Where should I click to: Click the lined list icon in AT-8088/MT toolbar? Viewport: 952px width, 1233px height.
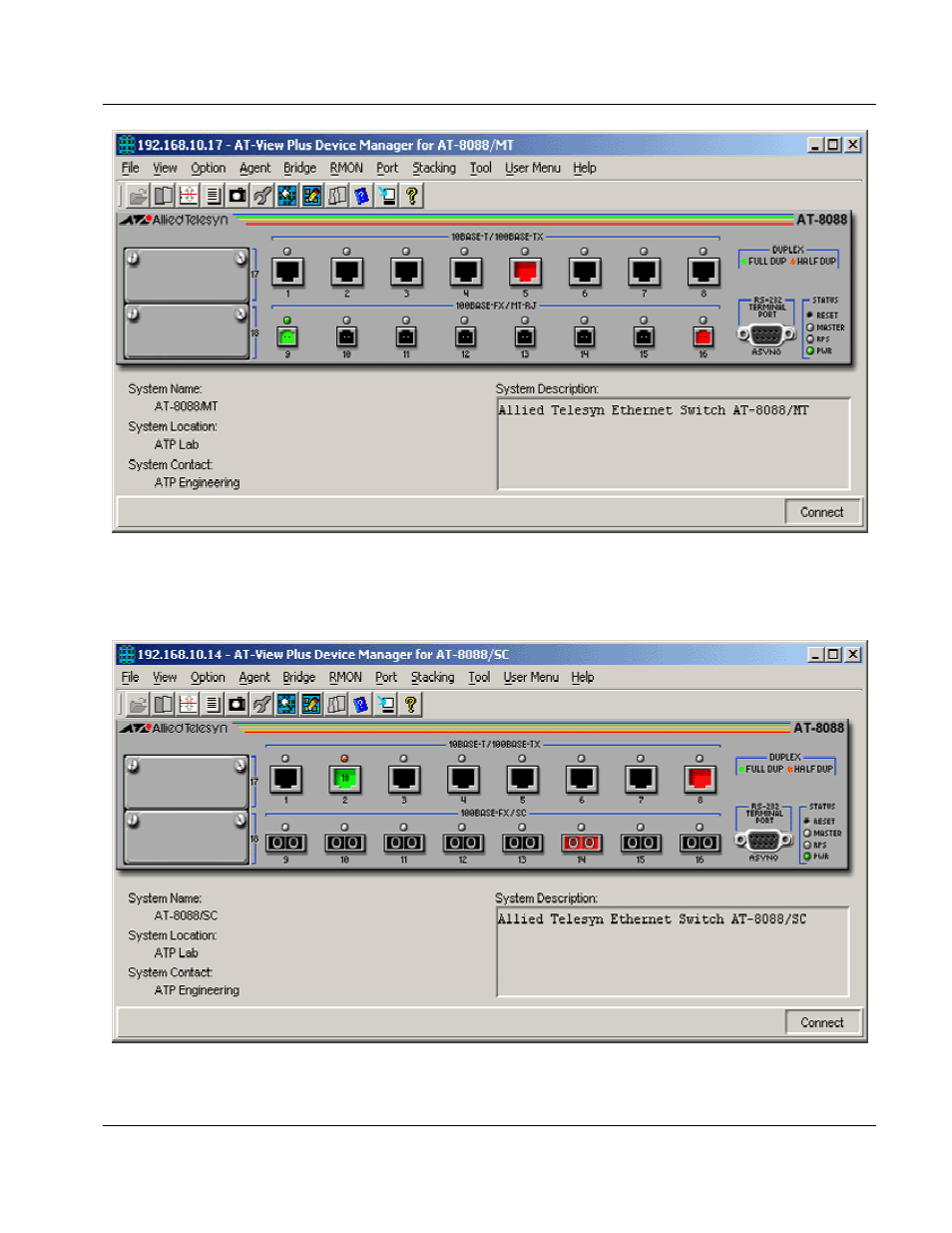pyautogui.click(x=213, y=196)
